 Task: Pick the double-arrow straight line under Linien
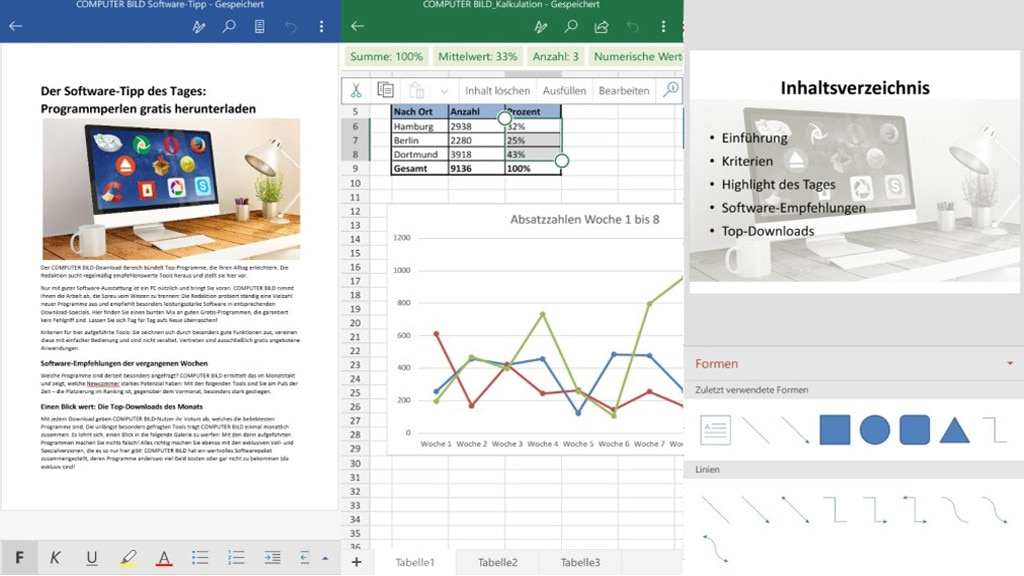coord(795,509)
